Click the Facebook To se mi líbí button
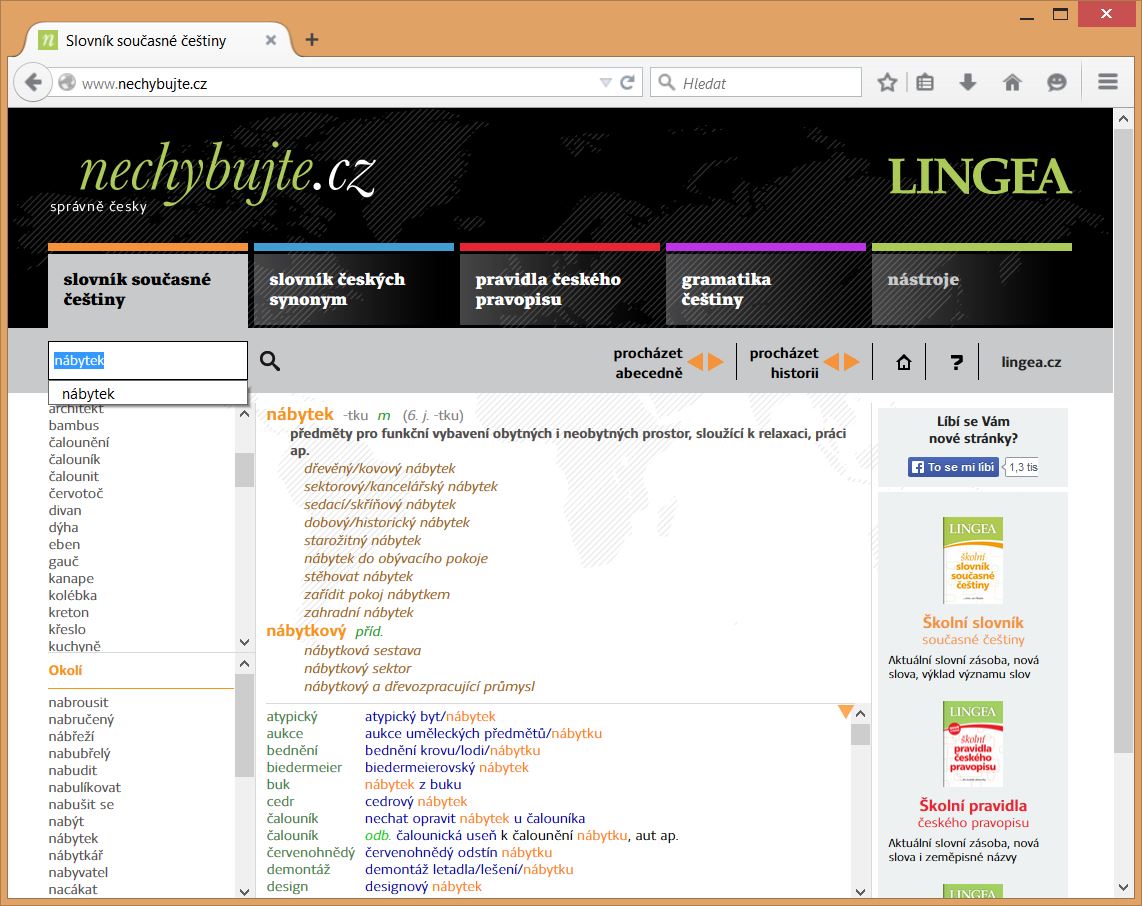The width and height of the screenshot is (1142, 906). pyautogui.click(x=953, y=467)
